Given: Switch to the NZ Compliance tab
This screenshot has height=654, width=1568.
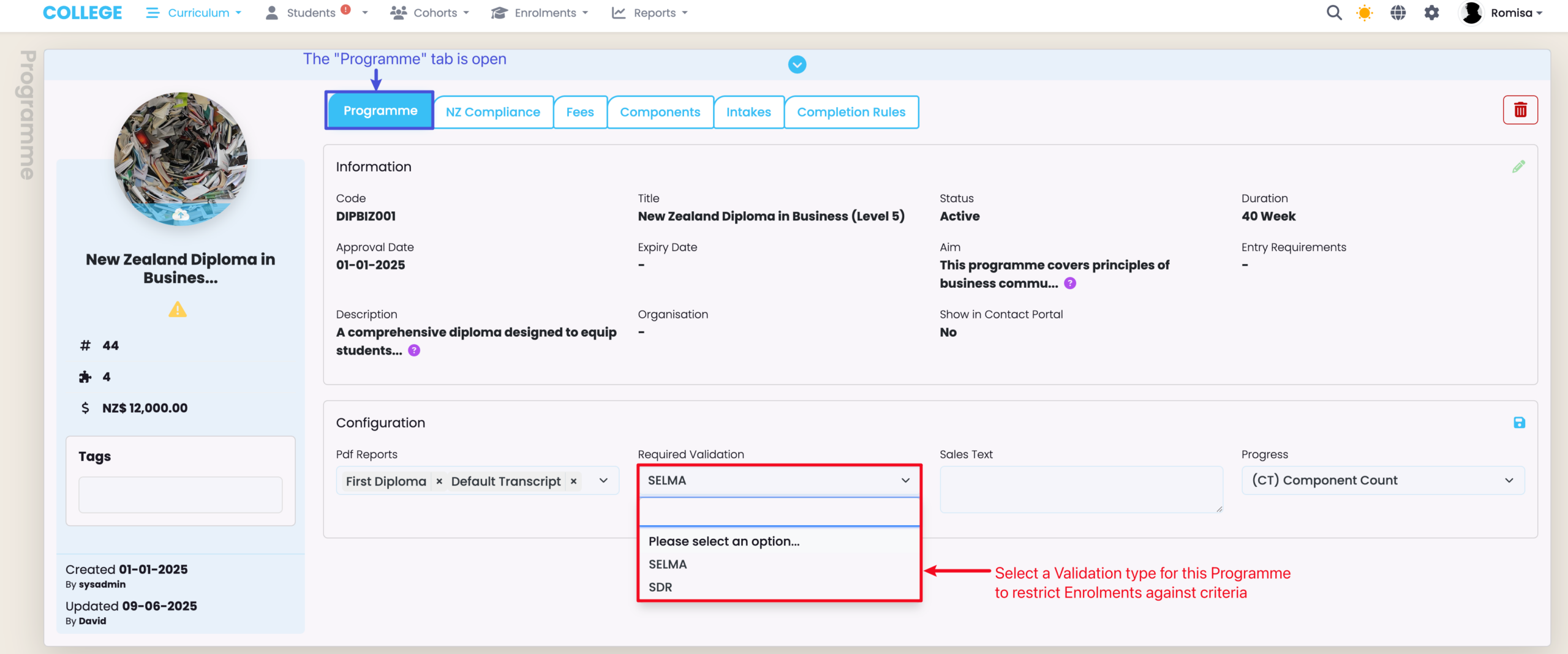Looking at the screenshot, I should pyautogui.click(x=492, y=112).
